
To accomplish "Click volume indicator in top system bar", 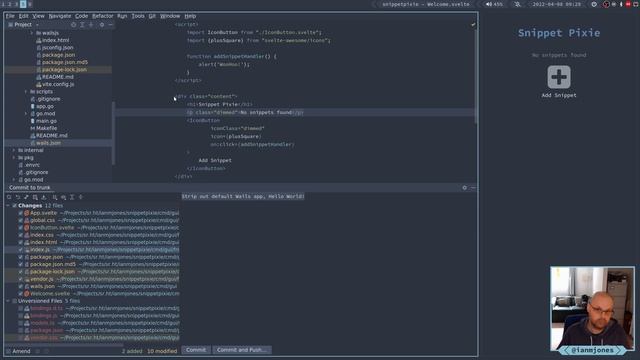I will tap(494, 4).
